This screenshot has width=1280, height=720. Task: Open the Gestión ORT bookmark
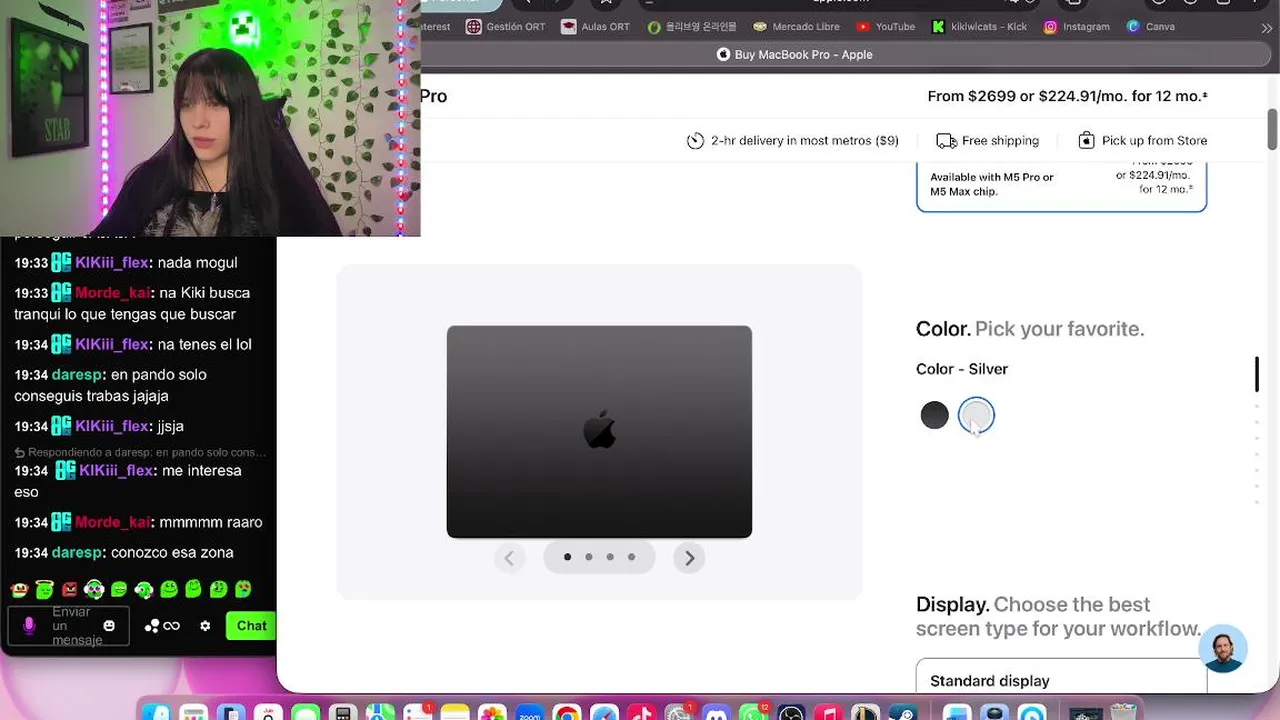pyautogui.click(x=505, y=27)
